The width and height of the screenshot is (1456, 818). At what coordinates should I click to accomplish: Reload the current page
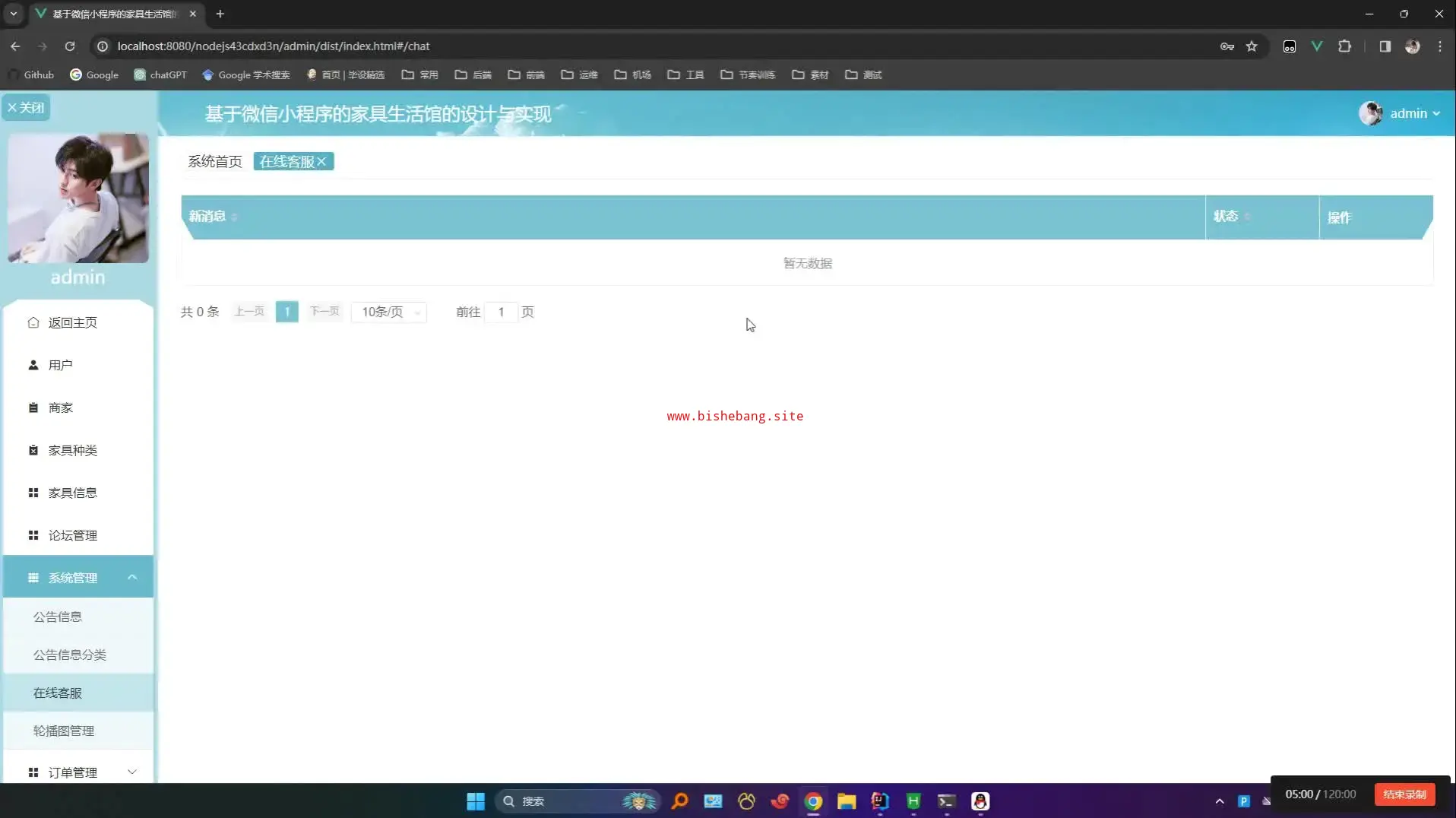[70, 46]
